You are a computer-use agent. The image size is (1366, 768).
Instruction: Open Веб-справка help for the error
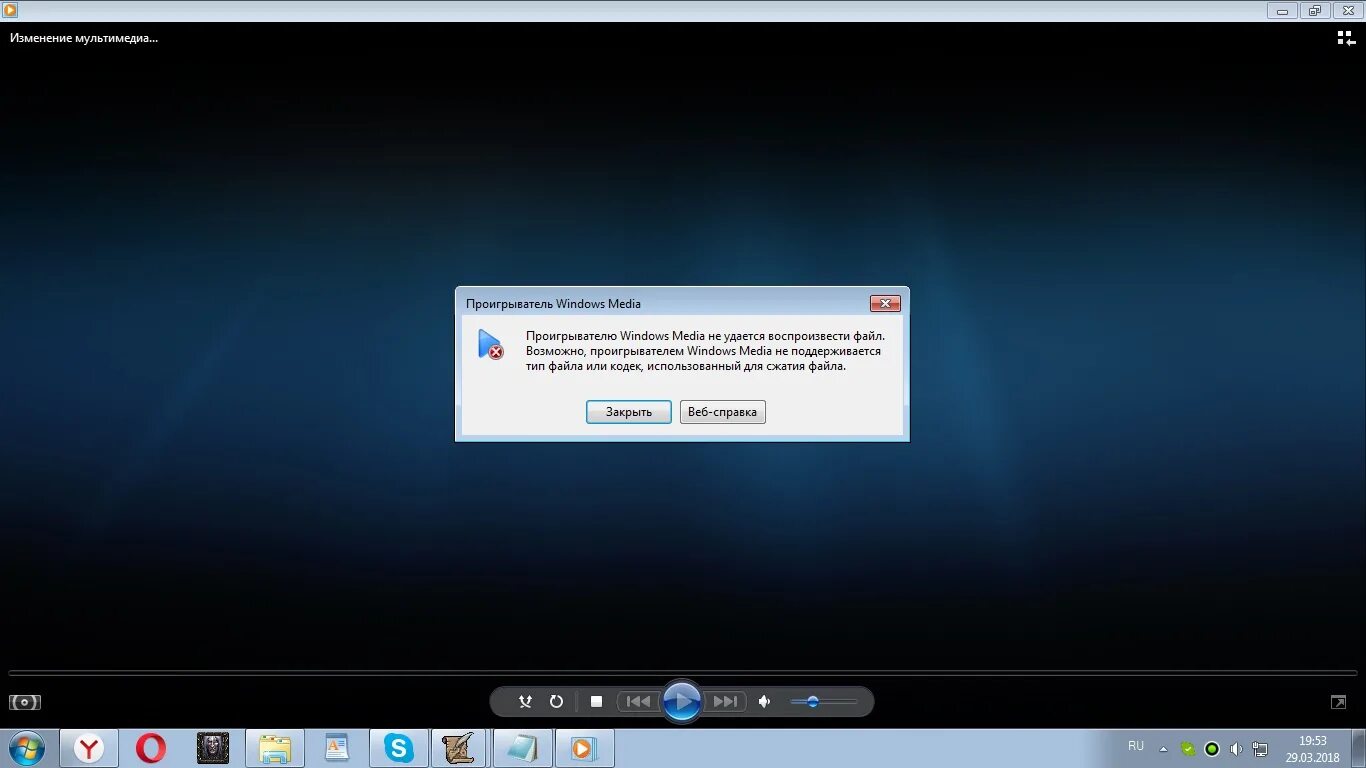pos(722,412)
